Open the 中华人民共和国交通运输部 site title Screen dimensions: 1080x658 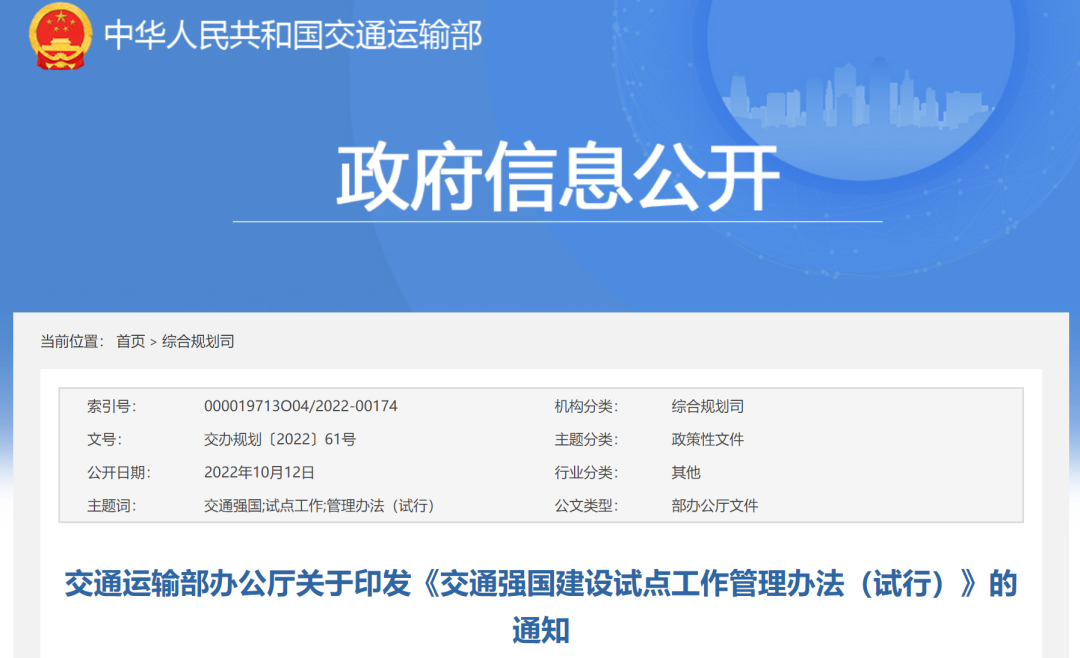point(293,36)
